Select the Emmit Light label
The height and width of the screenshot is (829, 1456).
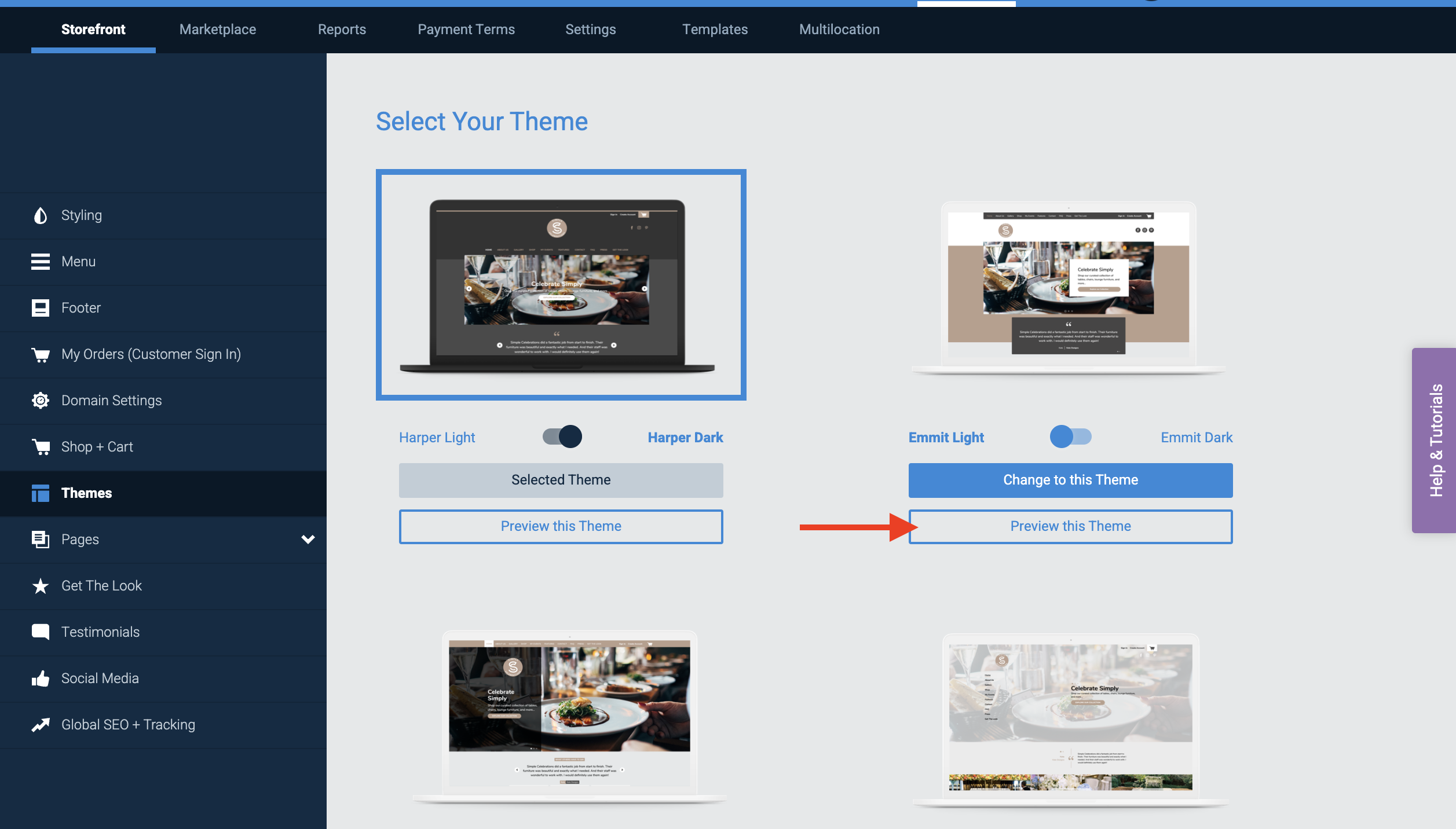pyautogui.click(x=946, y=438)
